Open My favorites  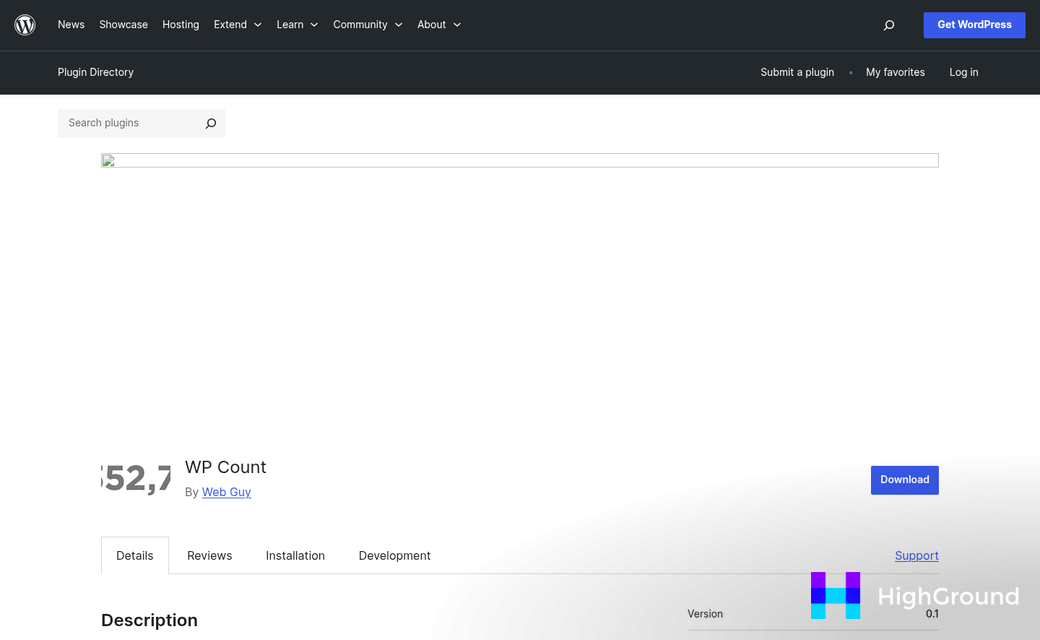(895, 72)
